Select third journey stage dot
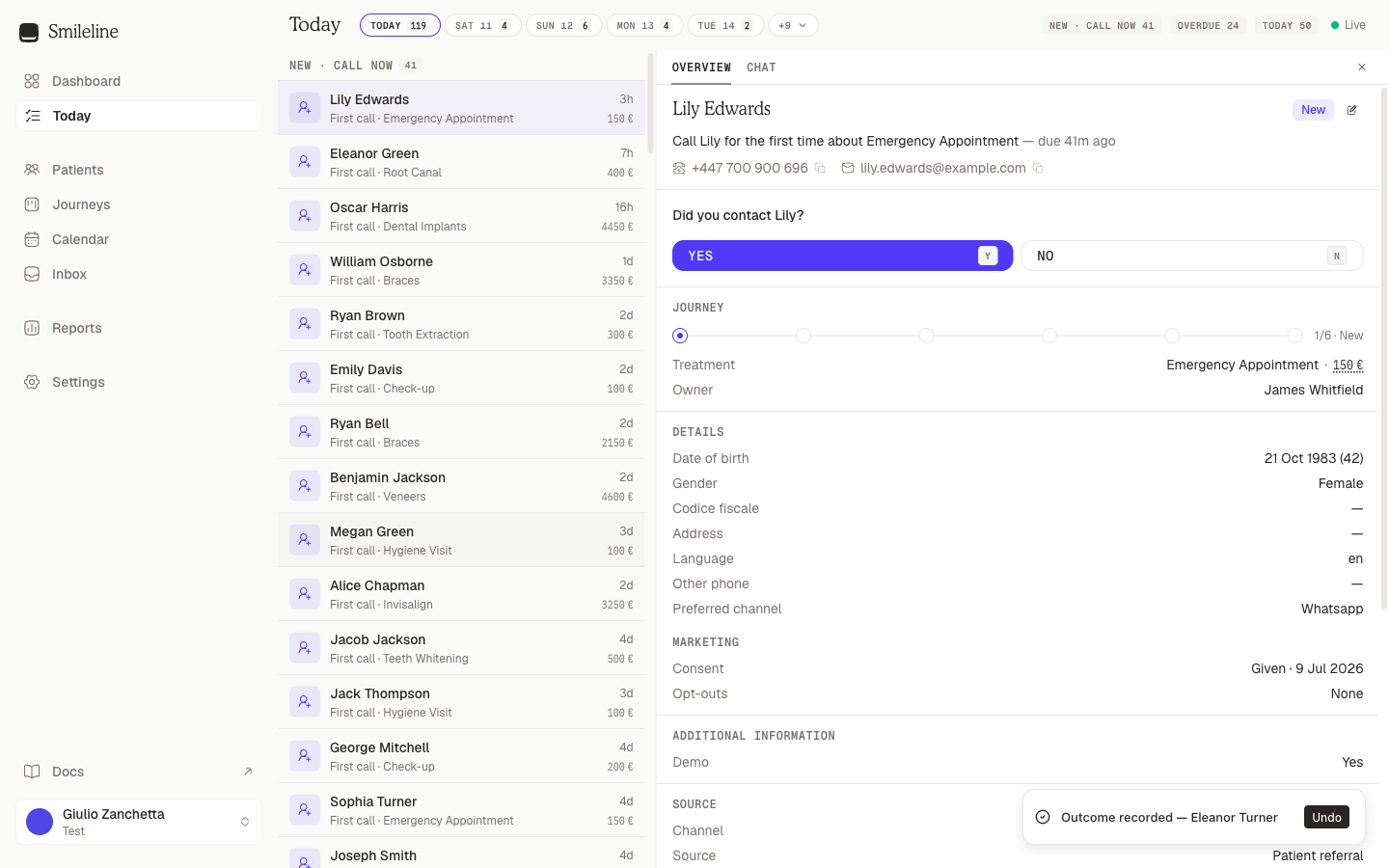 (926, 336)
